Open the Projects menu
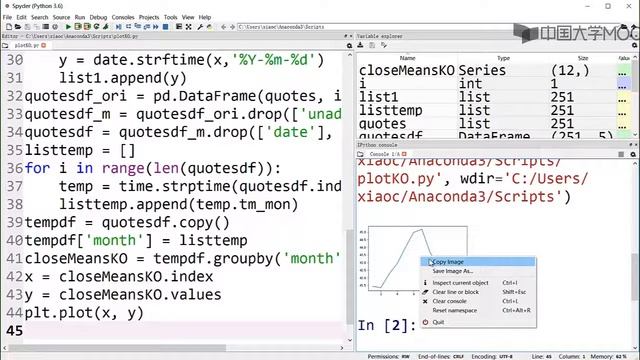This screenshot has height=360, width=640. [149, 17]
